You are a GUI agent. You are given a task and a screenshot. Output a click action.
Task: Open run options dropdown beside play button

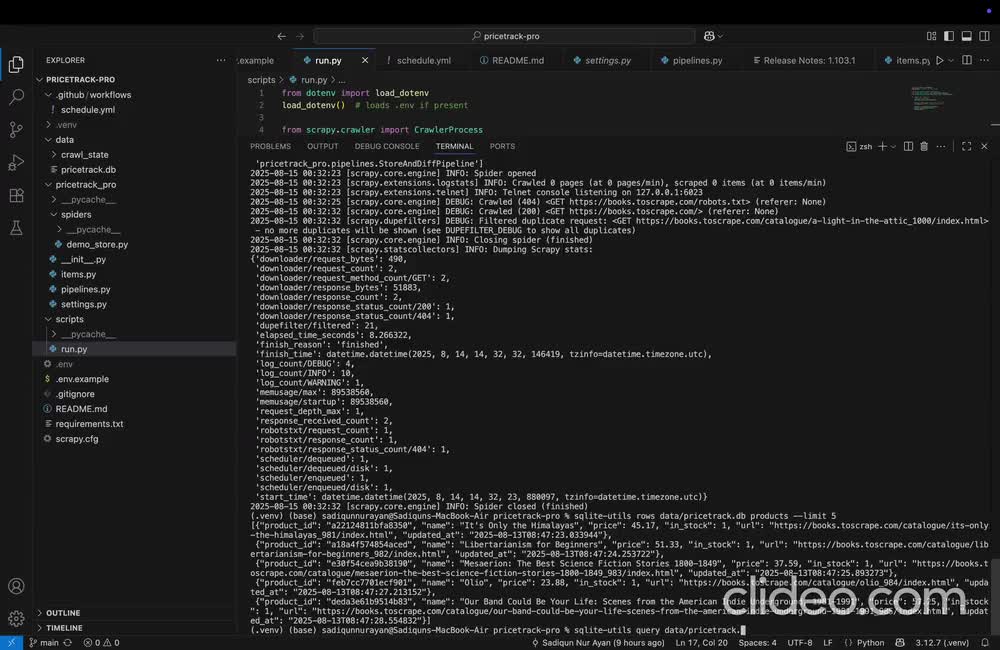click(951, 61)
